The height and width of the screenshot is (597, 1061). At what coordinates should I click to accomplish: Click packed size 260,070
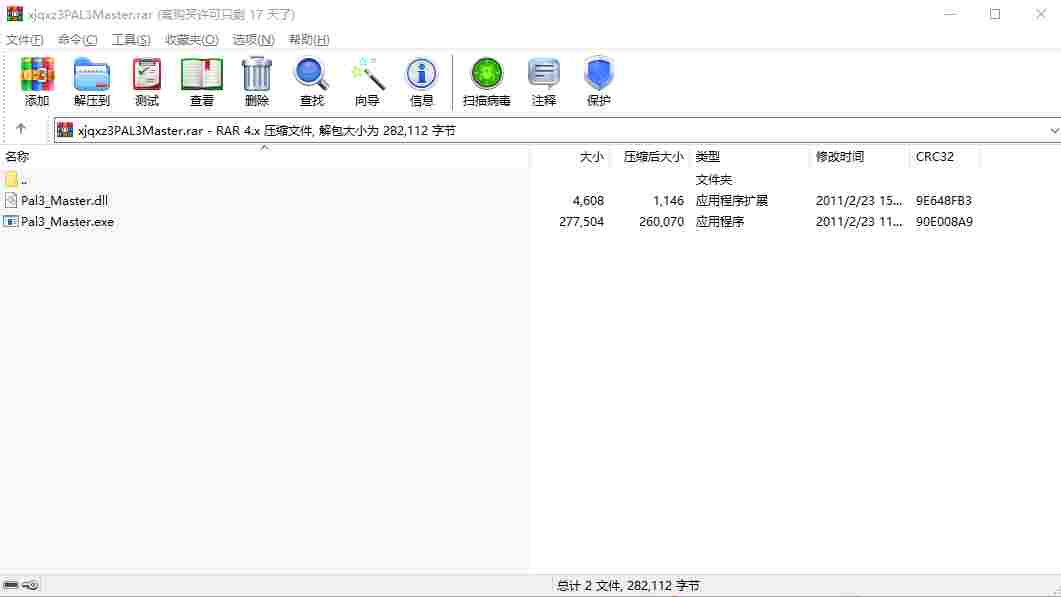[x=661, y=221]
